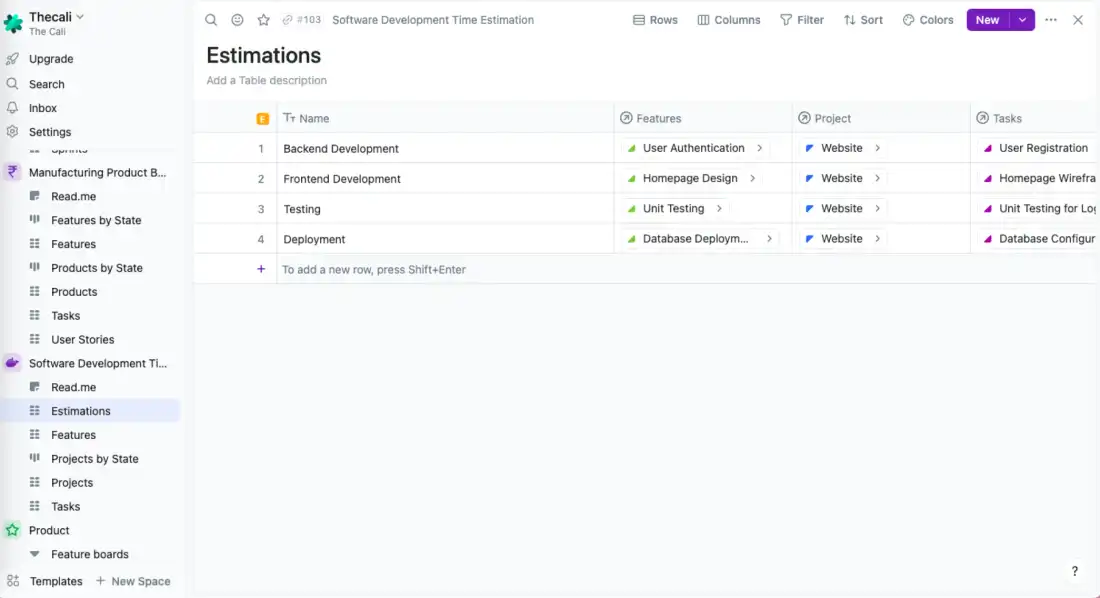The image size is (1100, 598).
Task: Click the Add a Table description field
Action: coord(266,80)
